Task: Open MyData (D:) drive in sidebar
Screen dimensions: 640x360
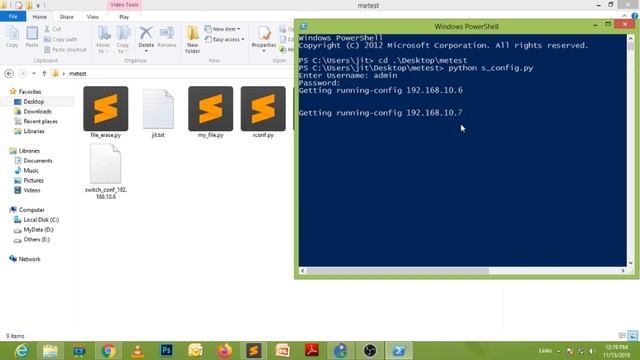Action: coord(38,229)
